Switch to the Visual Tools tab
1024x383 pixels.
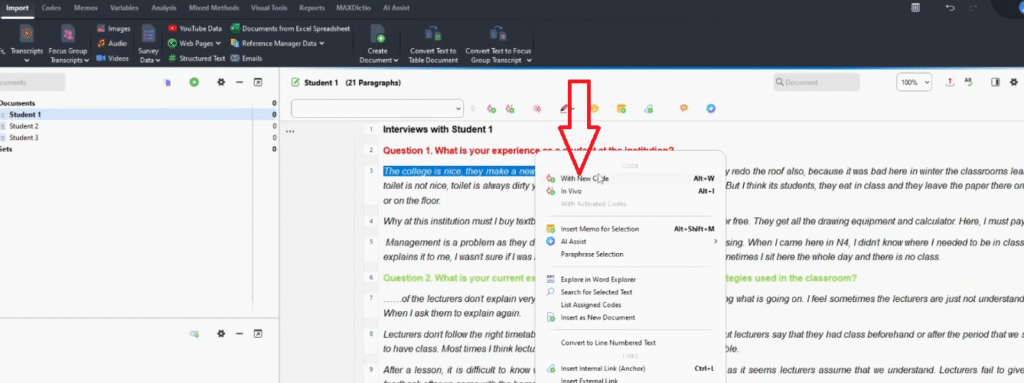(x=269, y=8)
